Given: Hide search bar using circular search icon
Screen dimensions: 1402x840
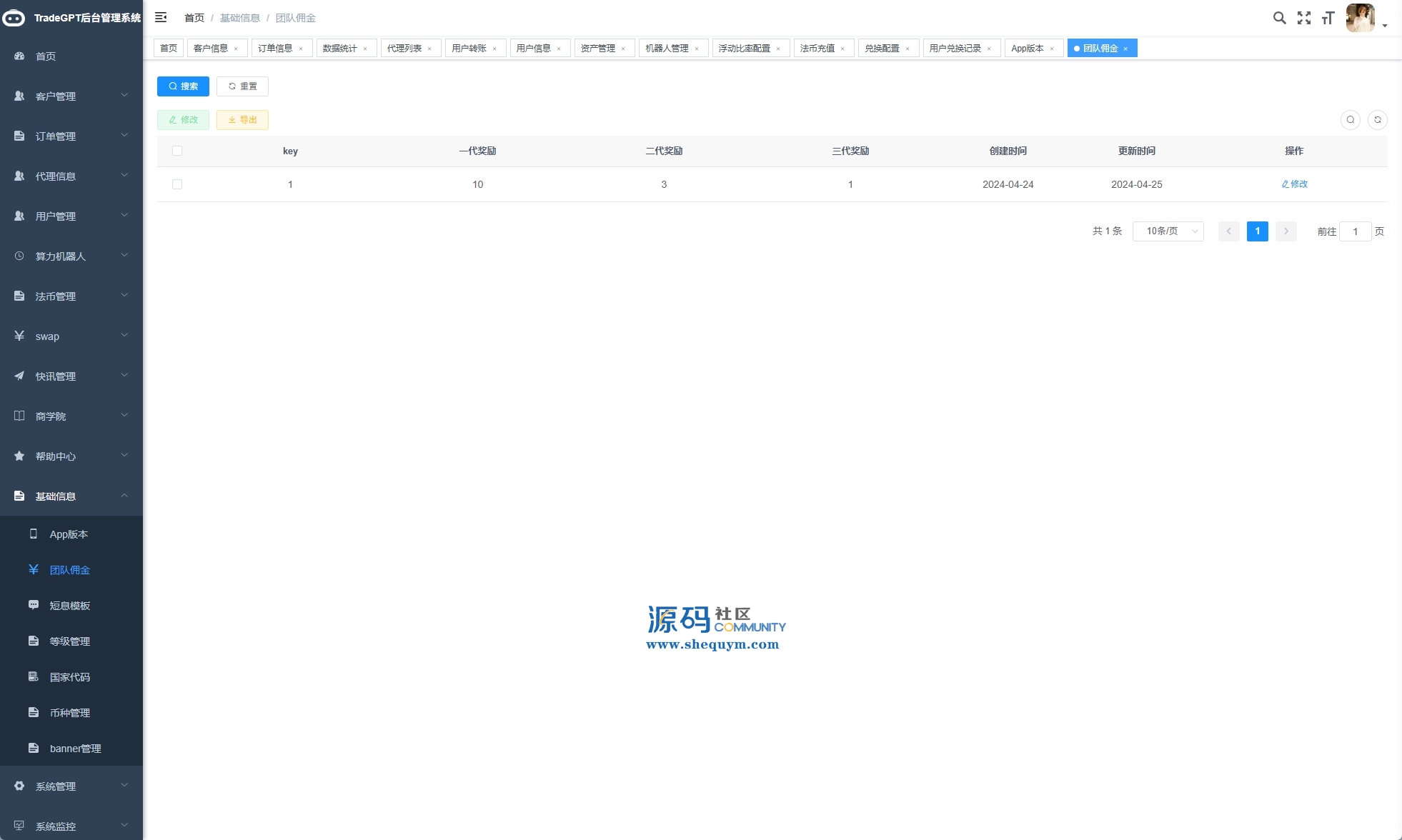Looking at the screenshot, I should tap(1350, 120).
